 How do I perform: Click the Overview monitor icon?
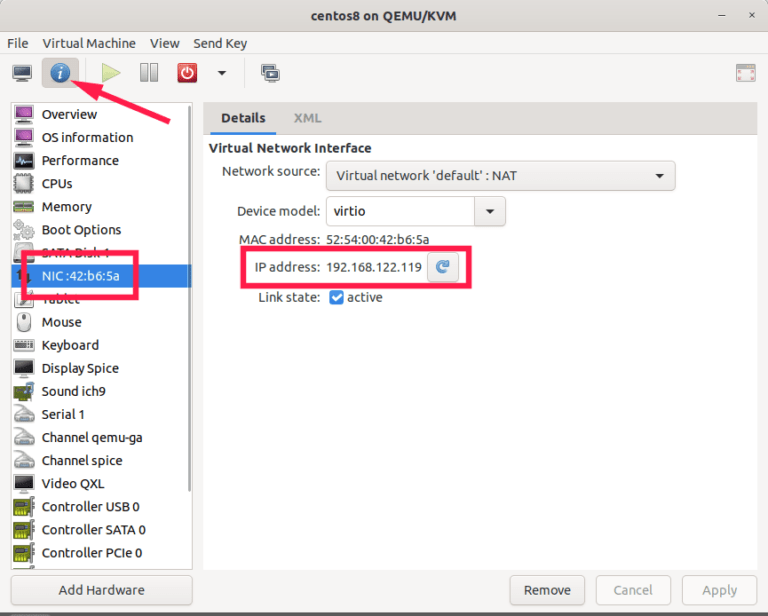(24, 115)
